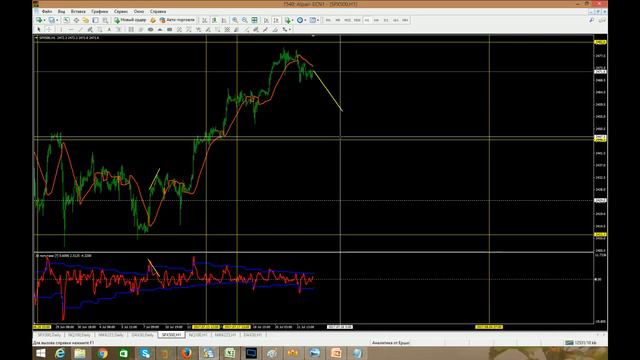
Task: Expand the Templates dropdown arrow
Action: (318, 20)
